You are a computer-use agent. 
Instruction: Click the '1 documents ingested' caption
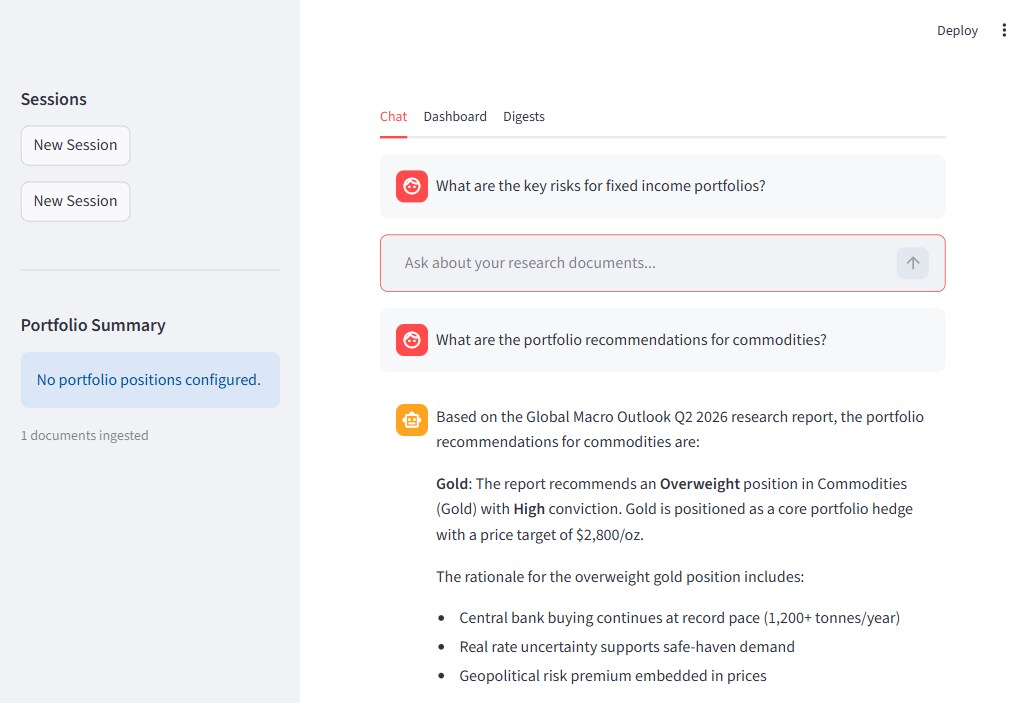coord(85,435)
